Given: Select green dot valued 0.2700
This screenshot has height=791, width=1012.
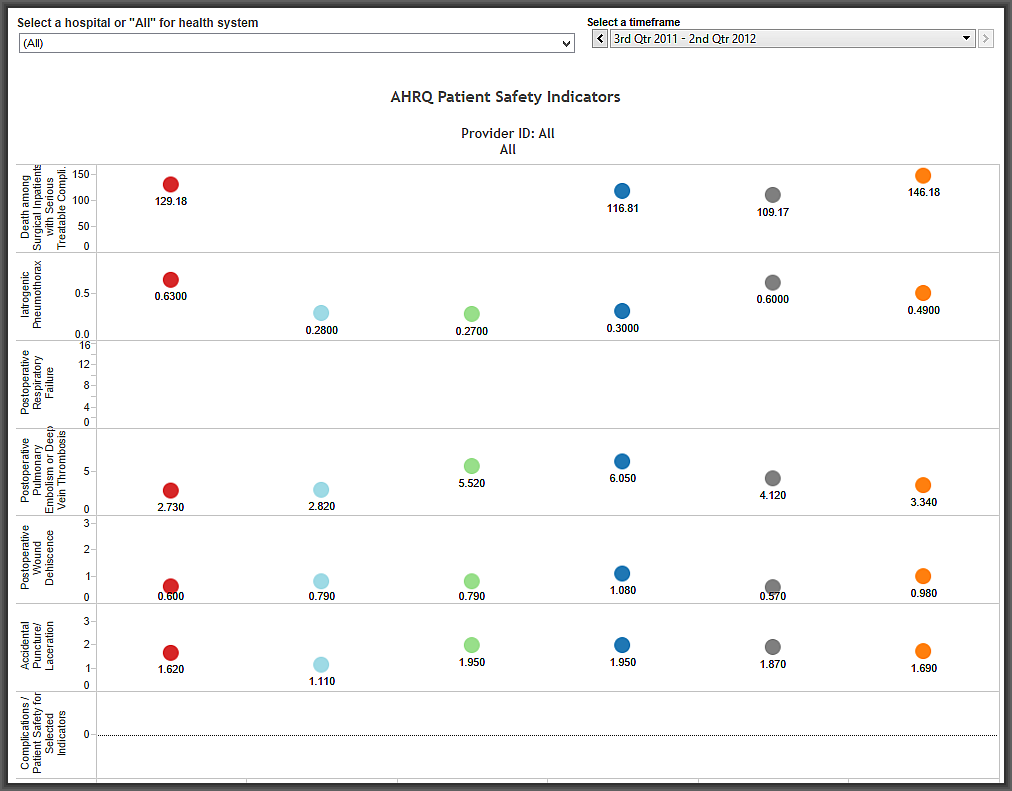Looking at the screenshot, I should (x=472, y=314).
